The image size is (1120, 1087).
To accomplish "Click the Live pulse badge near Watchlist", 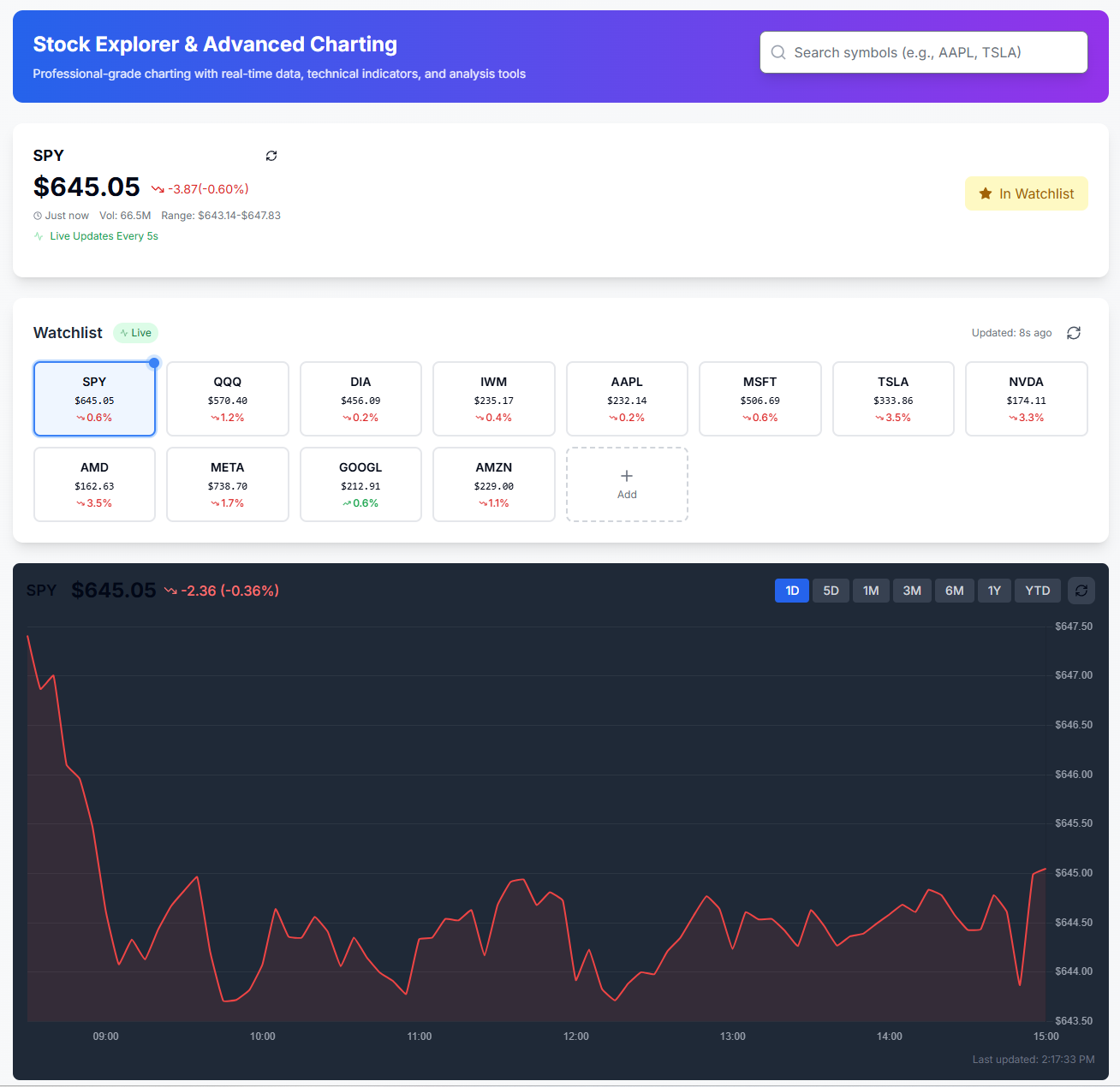I will (136, 333).
